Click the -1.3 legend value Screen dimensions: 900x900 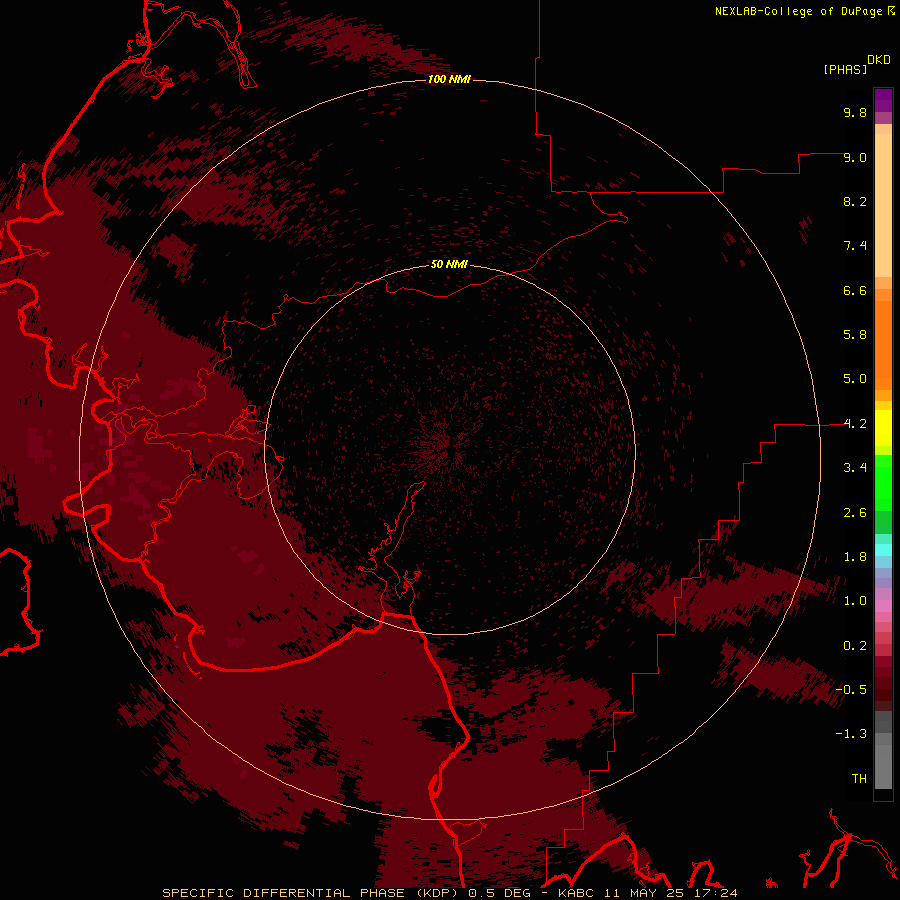tap(851, 734)
